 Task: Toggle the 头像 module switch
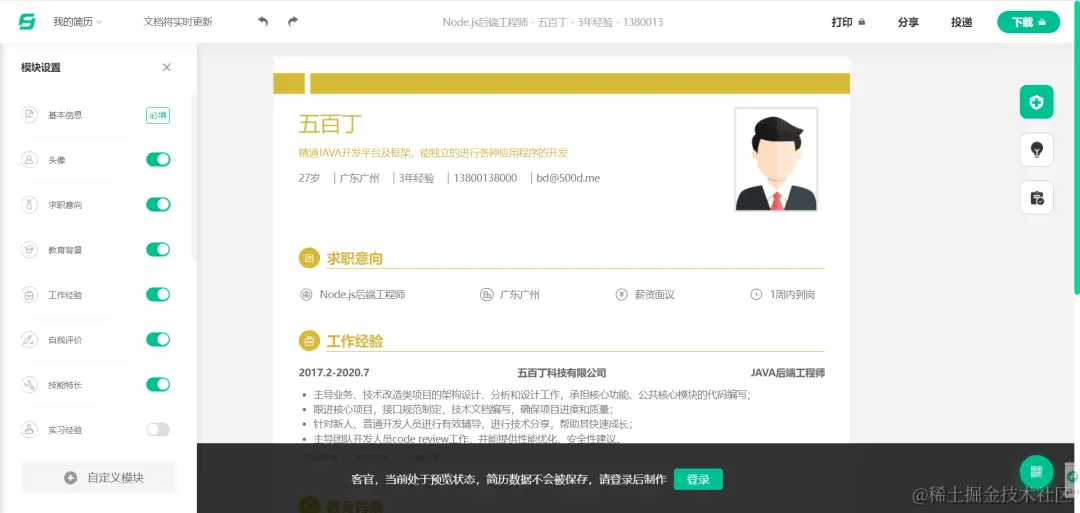158,160
